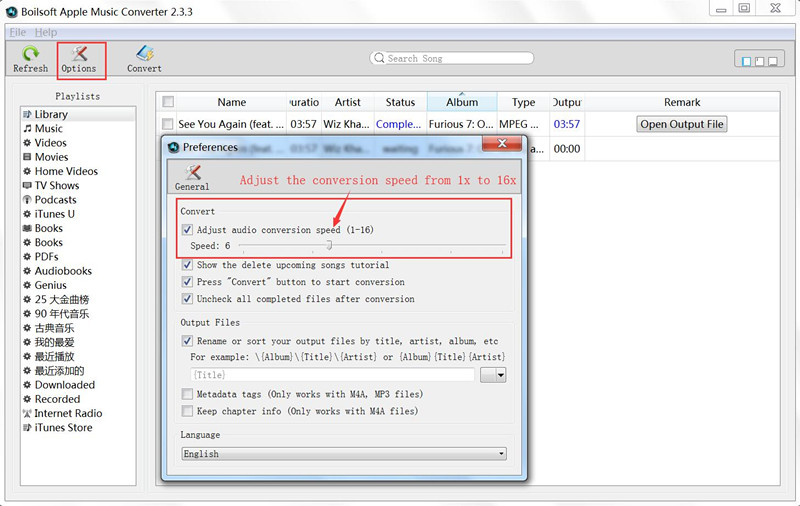The height and width of the screenshot is (506, 800).
Task: Select the Recorded playlist
Action: 57,399
